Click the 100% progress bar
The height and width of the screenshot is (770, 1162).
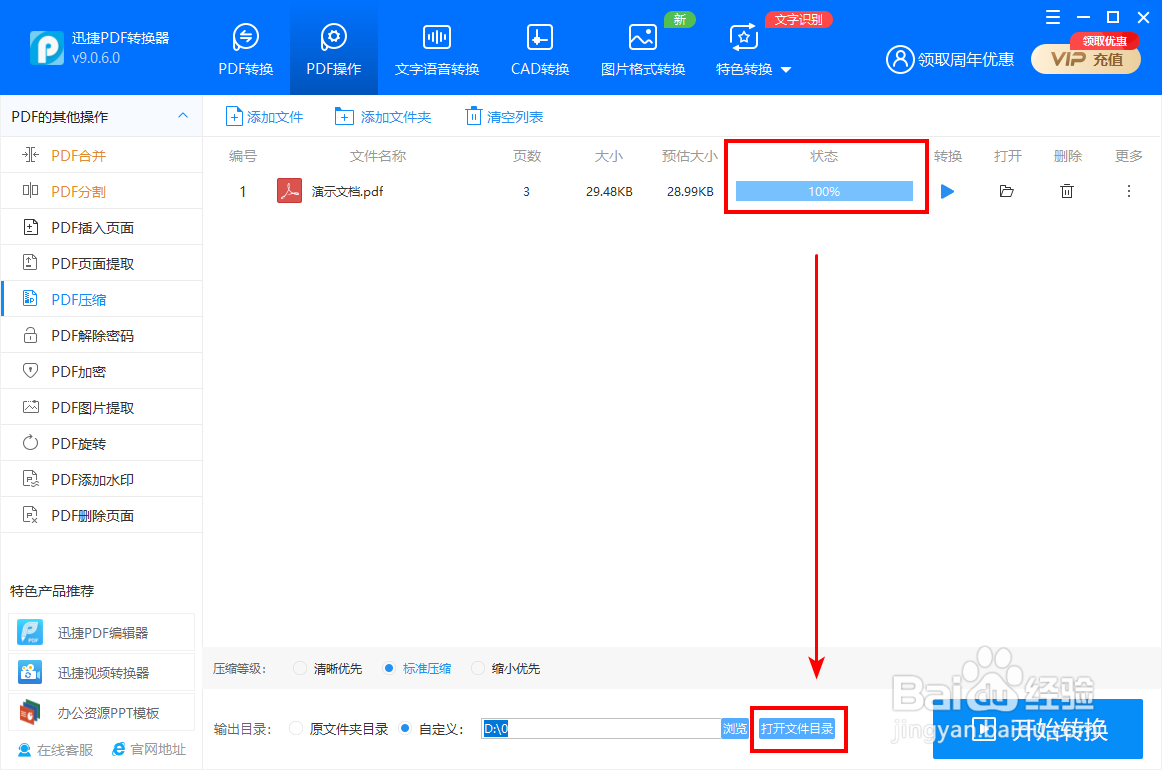coord(824,189)
